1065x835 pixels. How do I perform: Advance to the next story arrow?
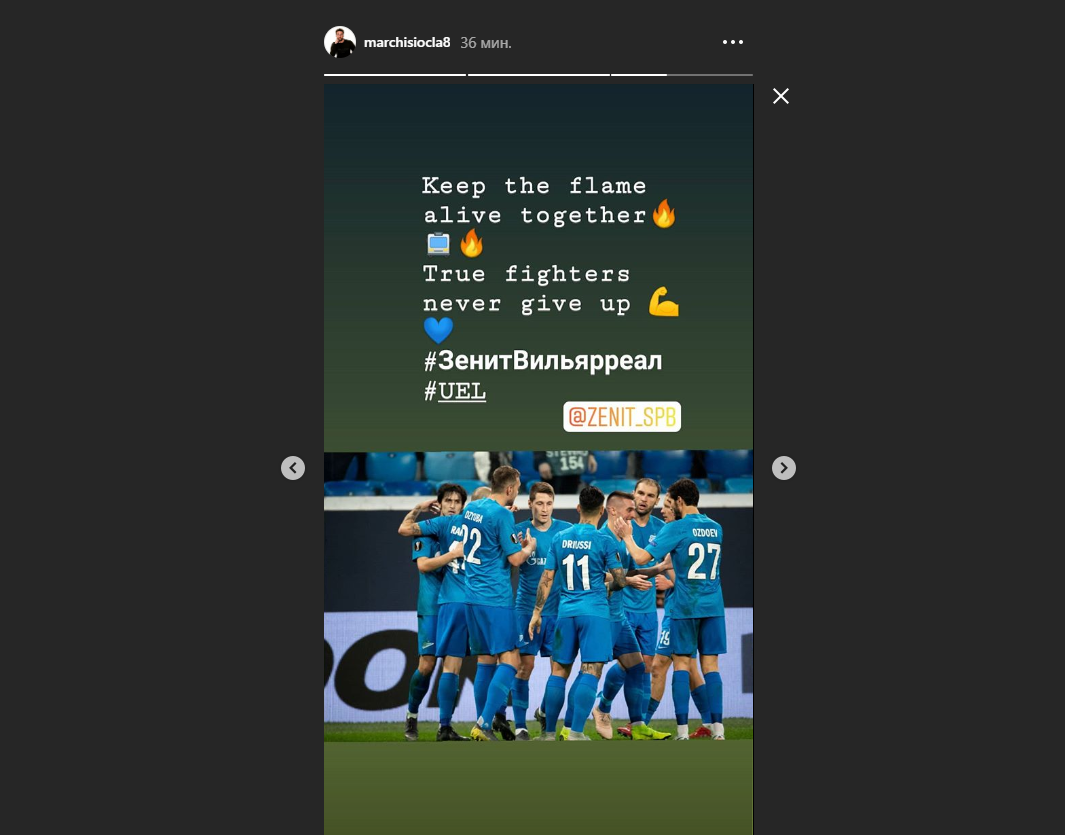(x=784, y=468)
